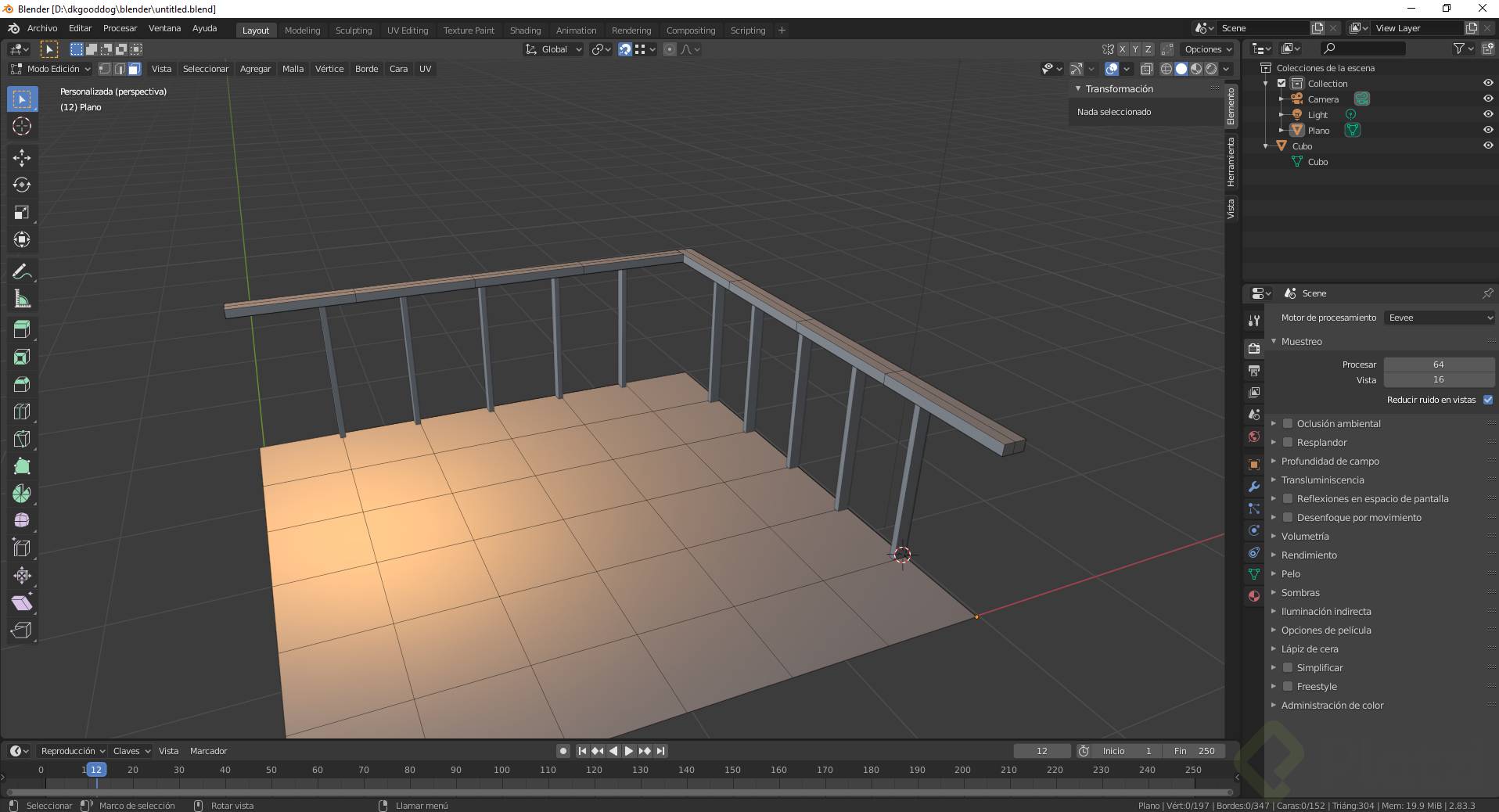Open the Modifiers wrench properties tab
The width and height of the screenshot is (1499, 812).
click(1254, 487)
